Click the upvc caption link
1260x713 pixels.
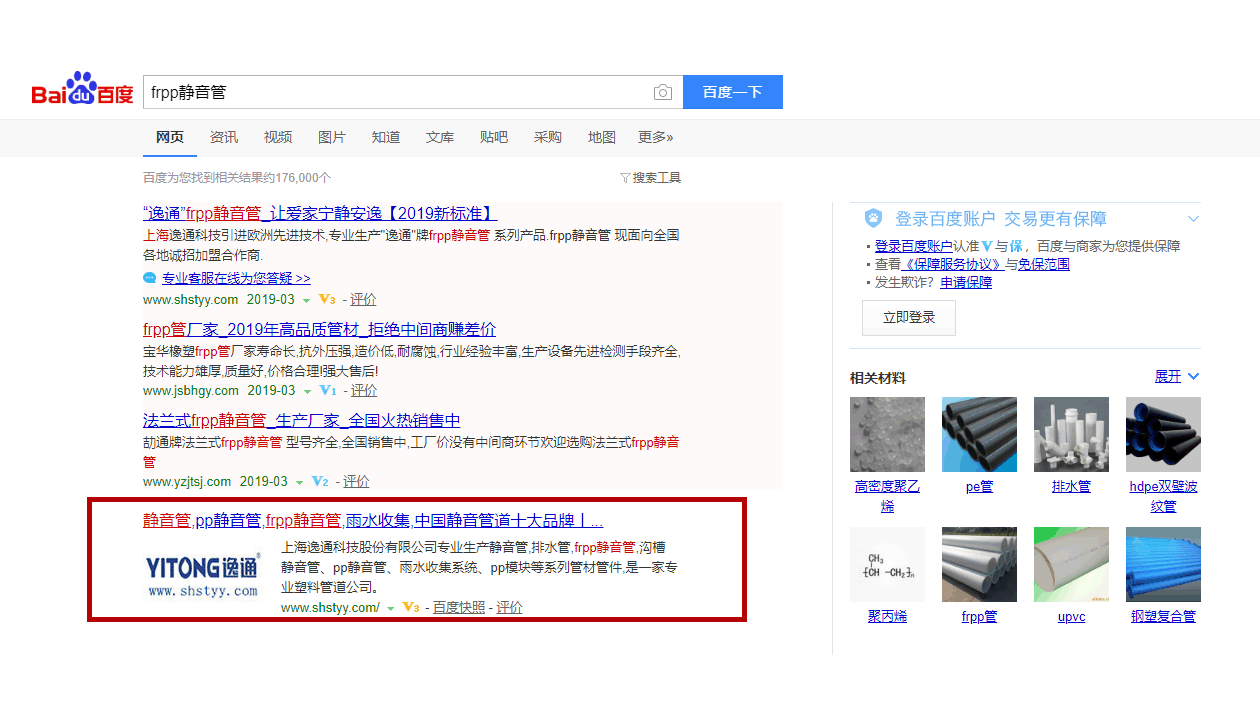coord(1071,617)
